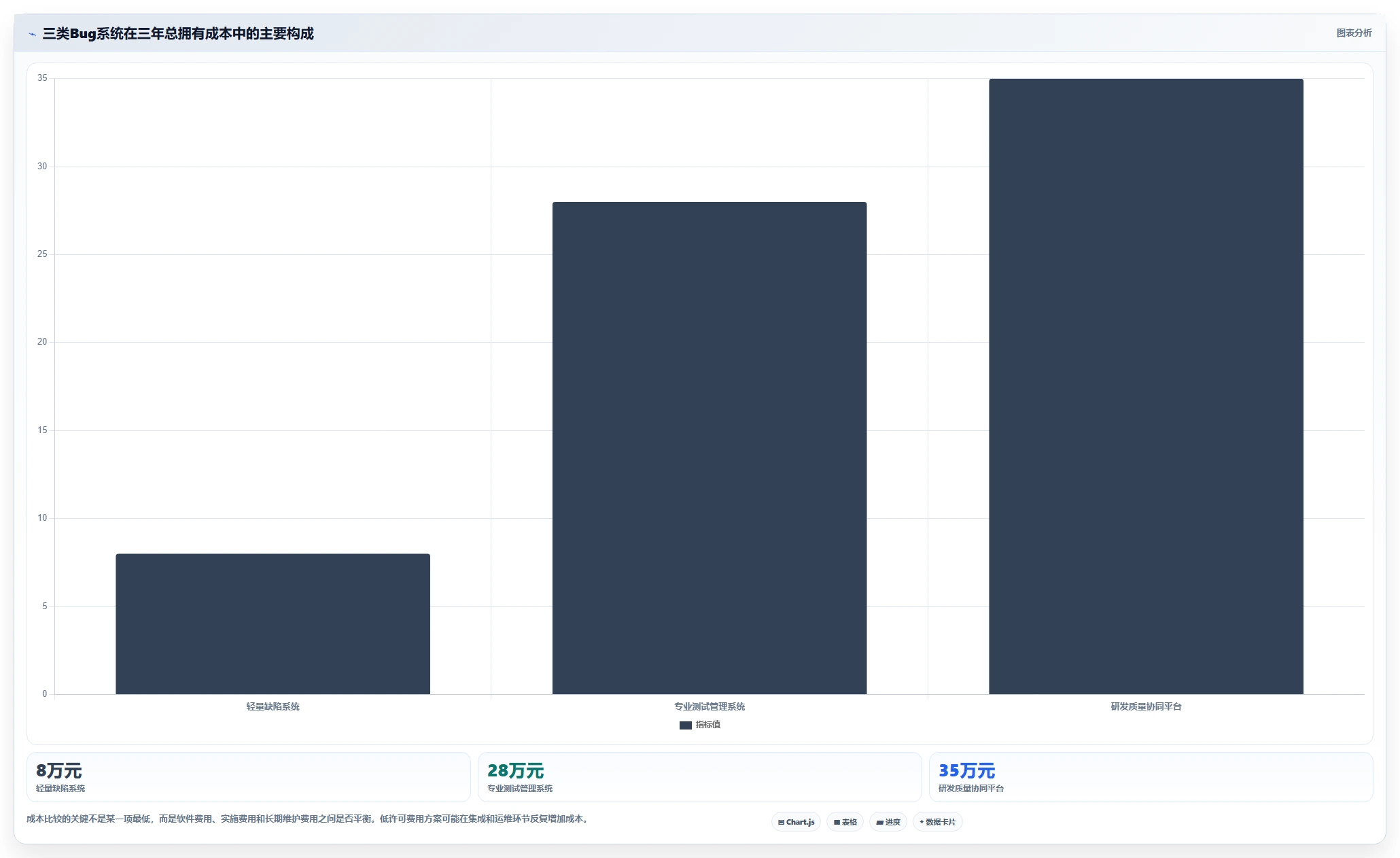Click the 研发质量协同平台 bar in the chart
Screen dimensions: 1400x858
(1146, 386)
